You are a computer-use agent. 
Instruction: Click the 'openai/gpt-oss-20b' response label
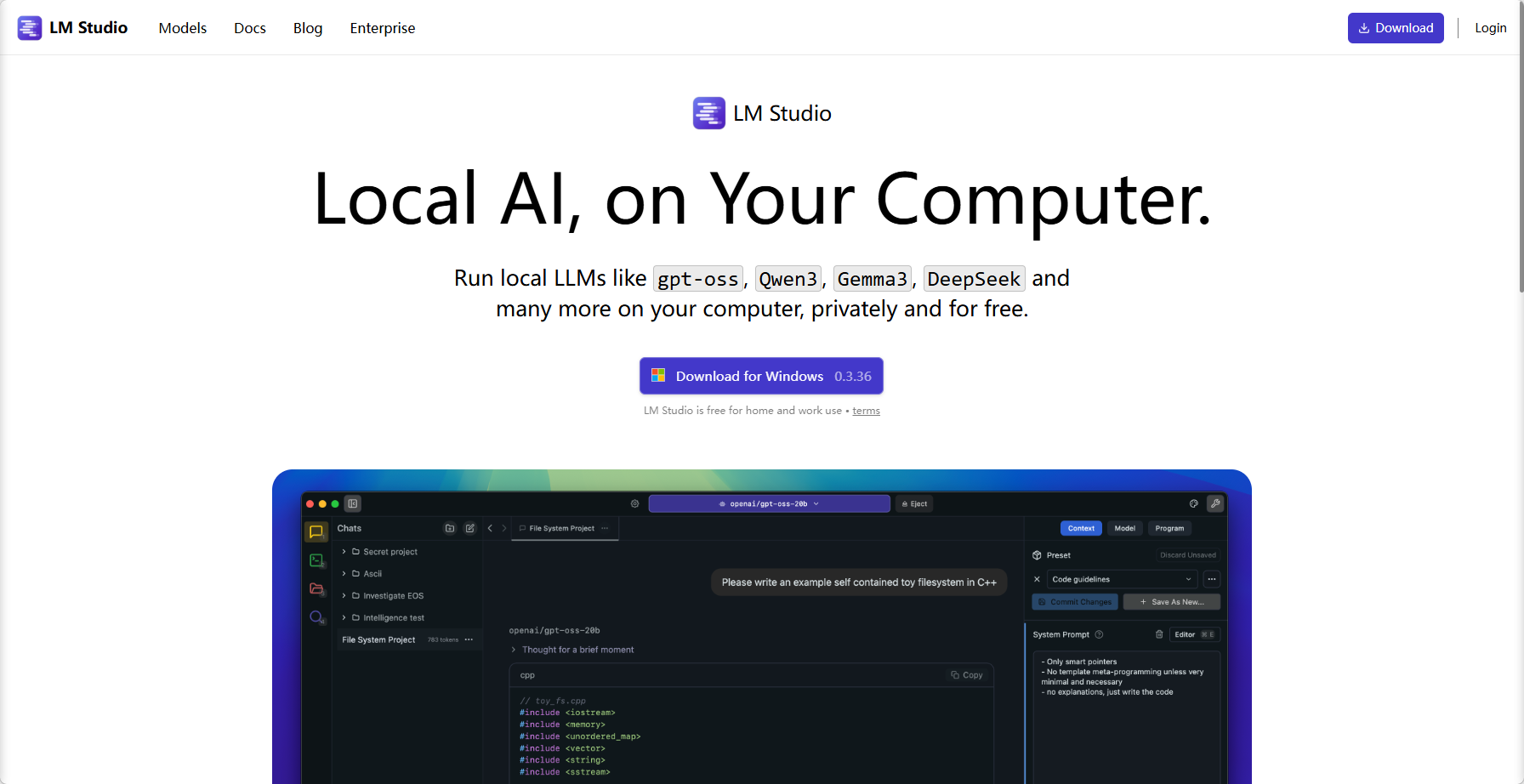[x=554, y=630]
